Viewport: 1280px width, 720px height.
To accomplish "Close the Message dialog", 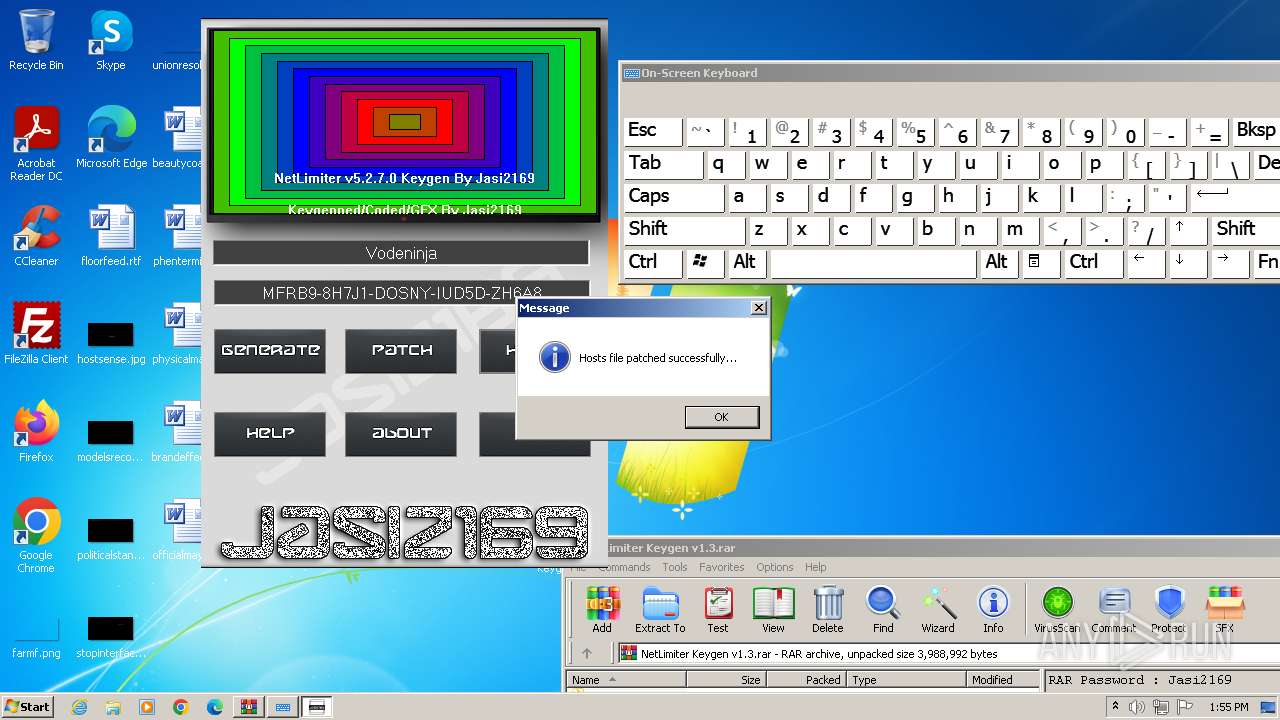I will click(x=758, y=308).
